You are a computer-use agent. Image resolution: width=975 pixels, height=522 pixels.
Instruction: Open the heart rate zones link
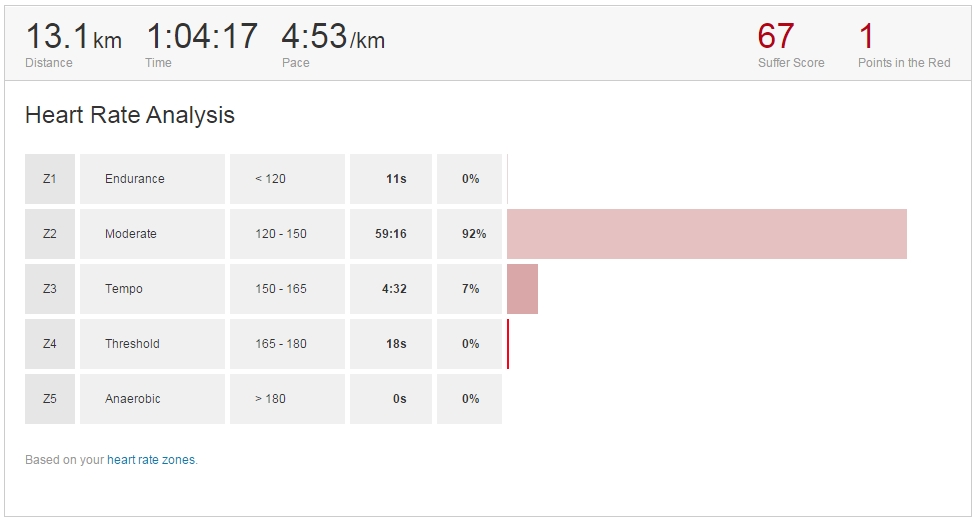(x=151, y=460)
